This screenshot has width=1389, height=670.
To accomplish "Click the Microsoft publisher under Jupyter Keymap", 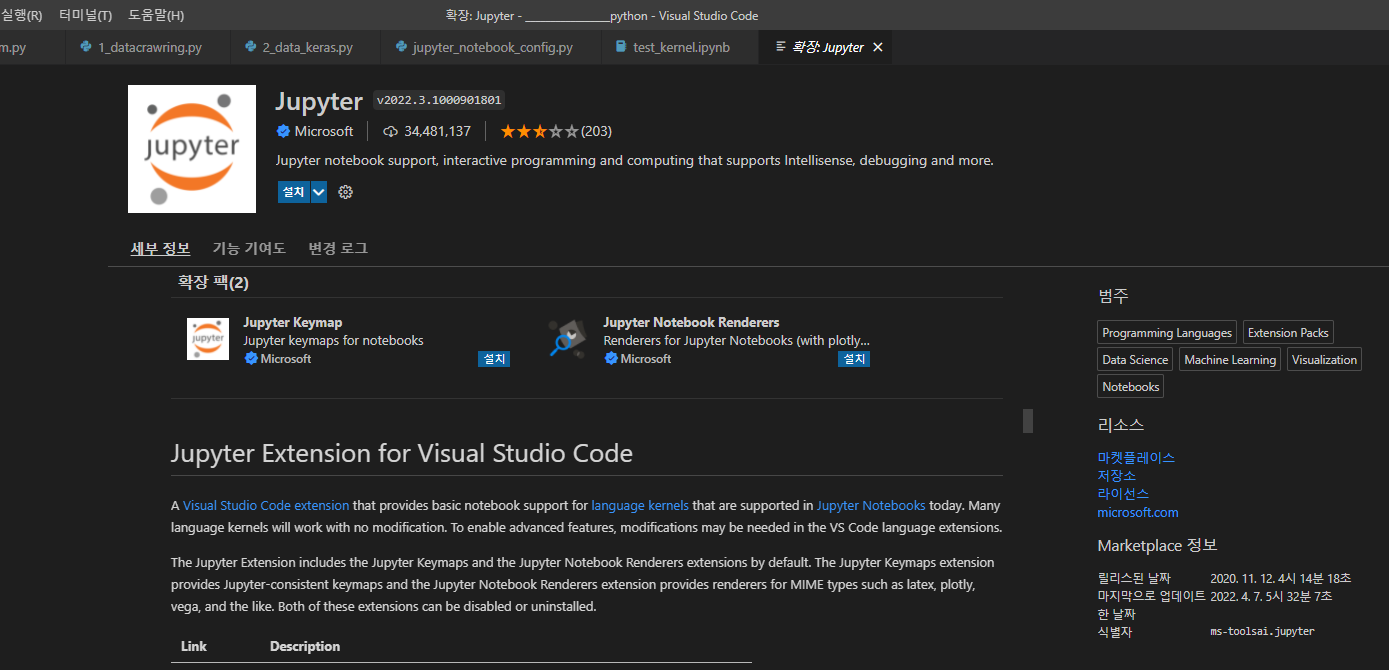I will tap(286, 359).
